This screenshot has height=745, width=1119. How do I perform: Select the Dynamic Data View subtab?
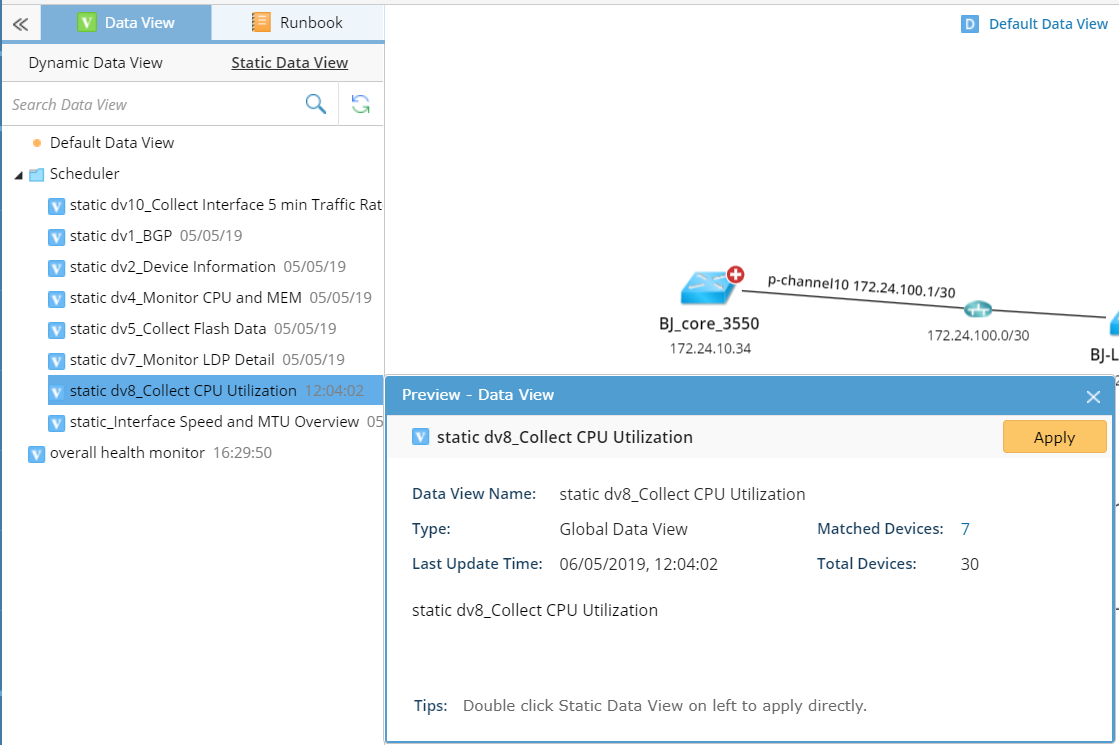(96, 63)
